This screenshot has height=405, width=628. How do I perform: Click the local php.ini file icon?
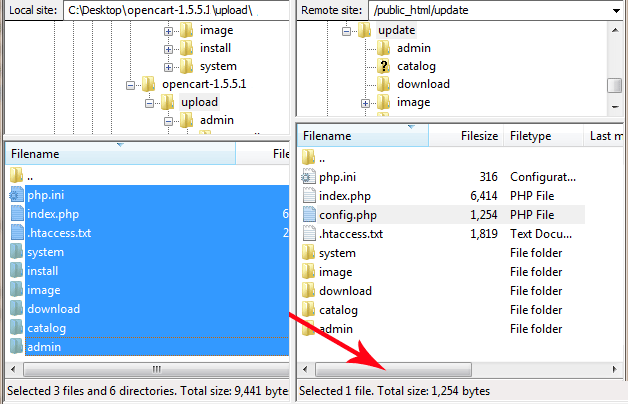(16, 195)
